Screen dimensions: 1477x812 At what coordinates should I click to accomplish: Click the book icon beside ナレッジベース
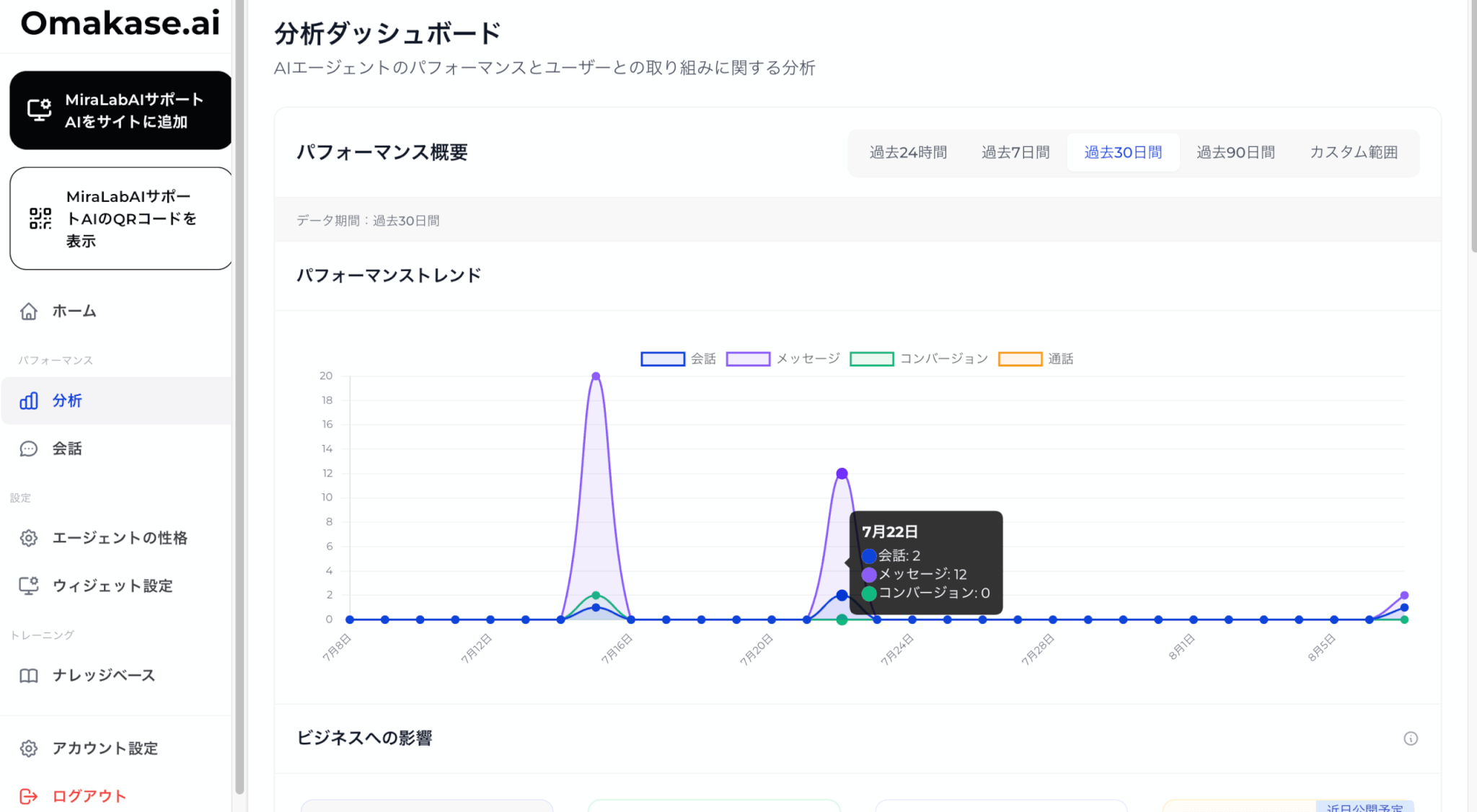click(29, 676)
